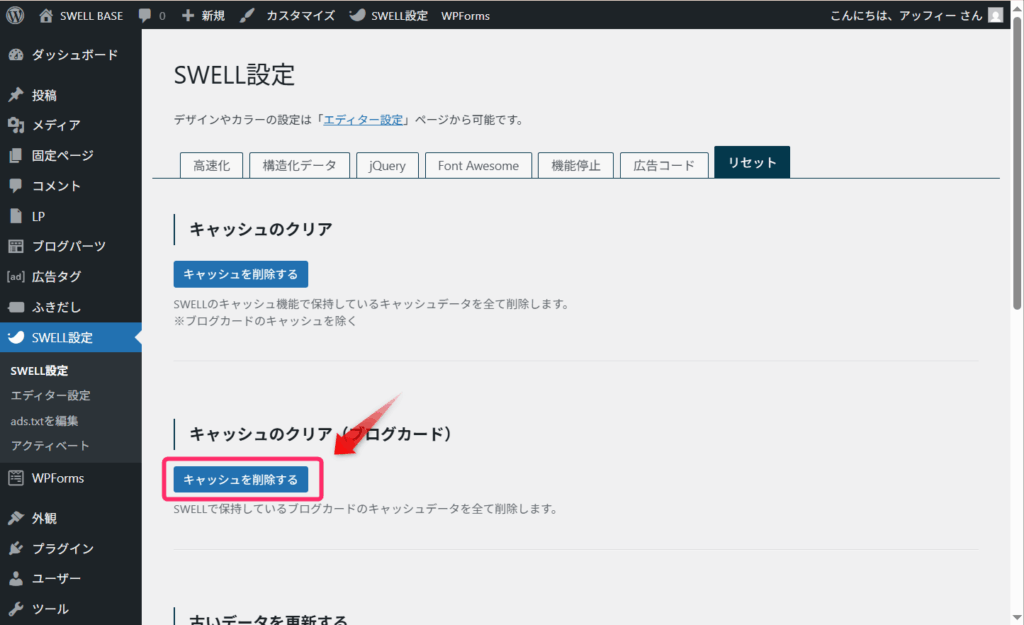Click the WordPress logo in admin bar

pos(15,15)
